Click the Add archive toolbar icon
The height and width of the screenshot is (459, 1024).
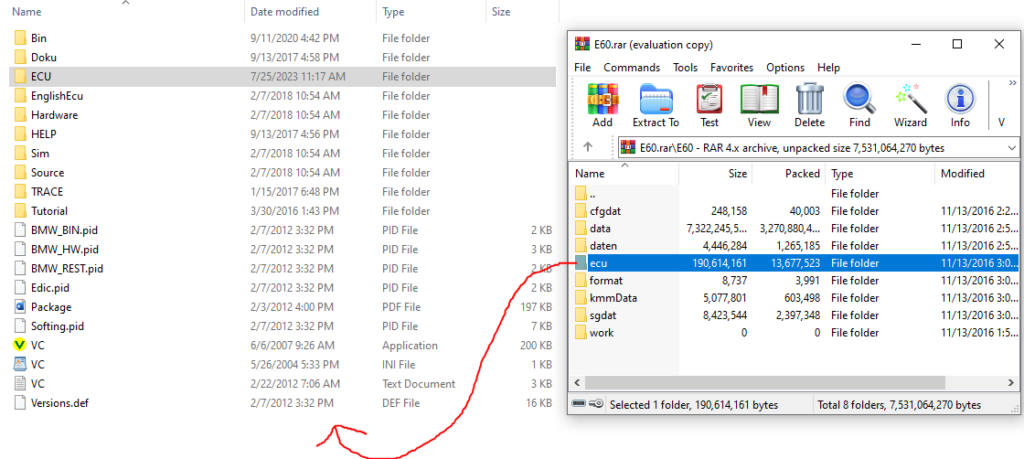(x=602, y=105)
